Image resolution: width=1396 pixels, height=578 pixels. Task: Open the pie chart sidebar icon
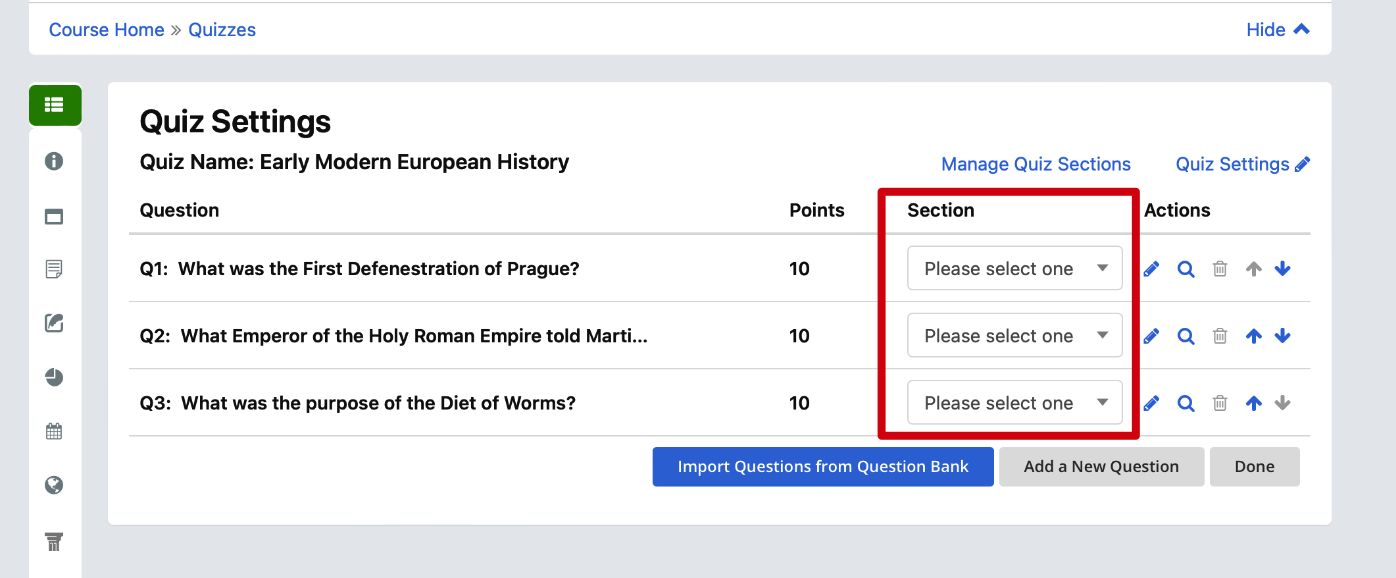point(55,377)
